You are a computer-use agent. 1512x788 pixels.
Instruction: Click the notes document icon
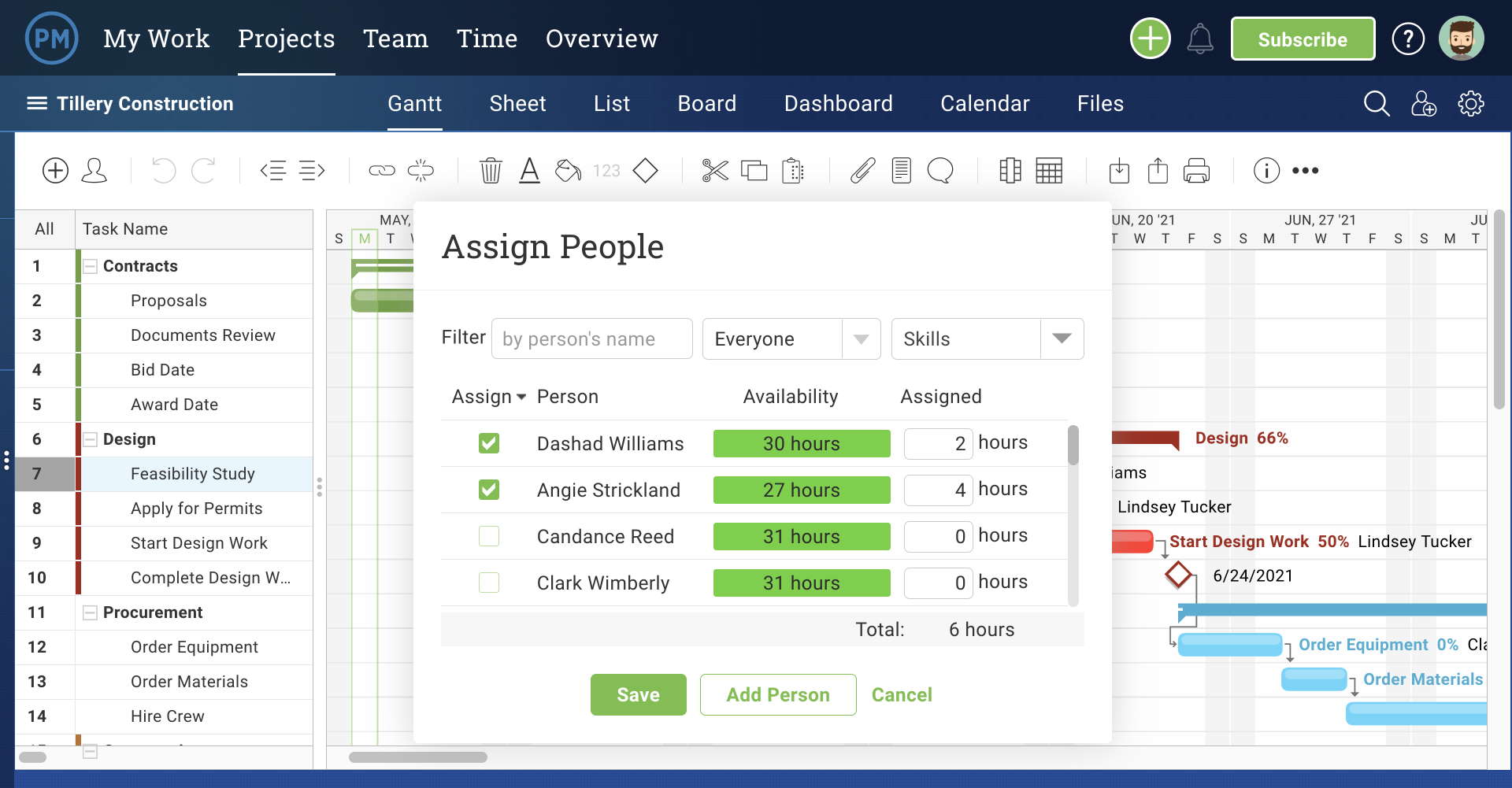(x=902, y=170)
